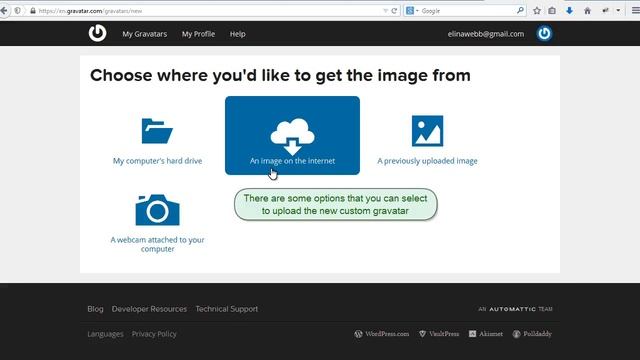Select the picture icon for previous uploads
The width and height of the screenshot is (640, 360).
[x=427, y=131]
